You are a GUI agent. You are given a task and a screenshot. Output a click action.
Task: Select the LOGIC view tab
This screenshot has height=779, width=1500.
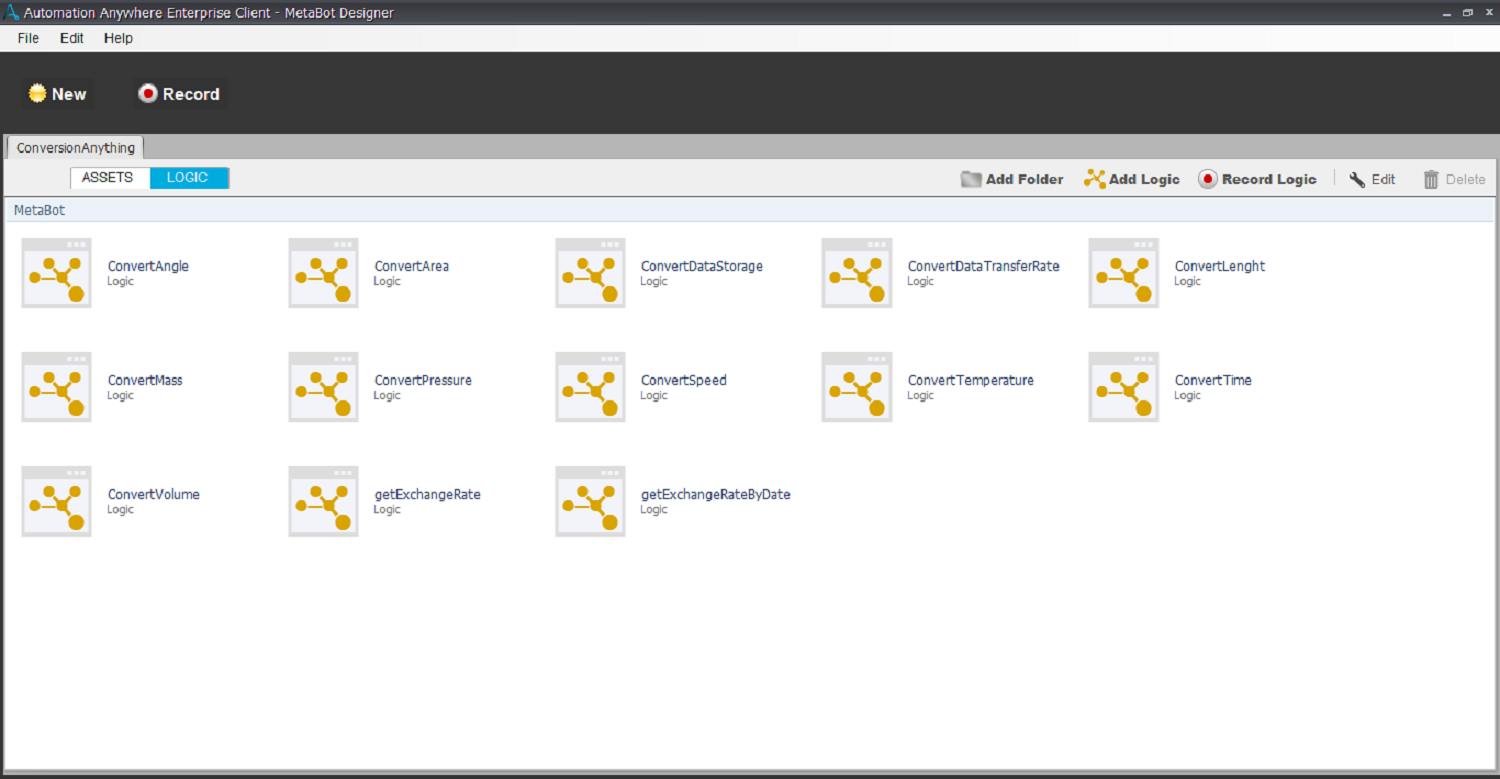tap(188, 178)
